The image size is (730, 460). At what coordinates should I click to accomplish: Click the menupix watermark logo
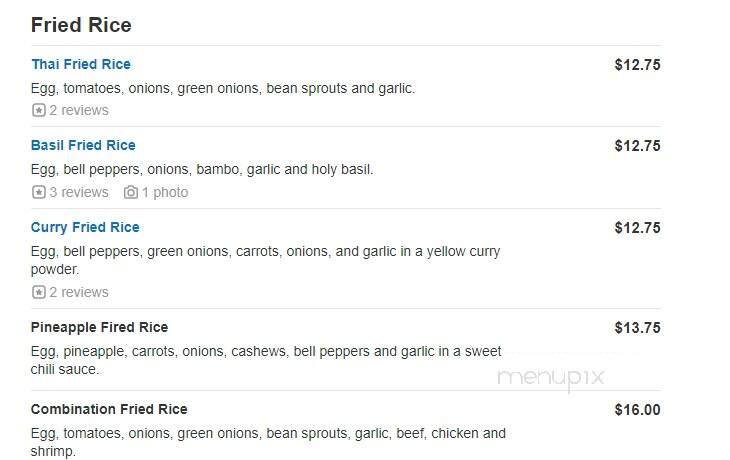pyautogui.click(x=551, y=378)
